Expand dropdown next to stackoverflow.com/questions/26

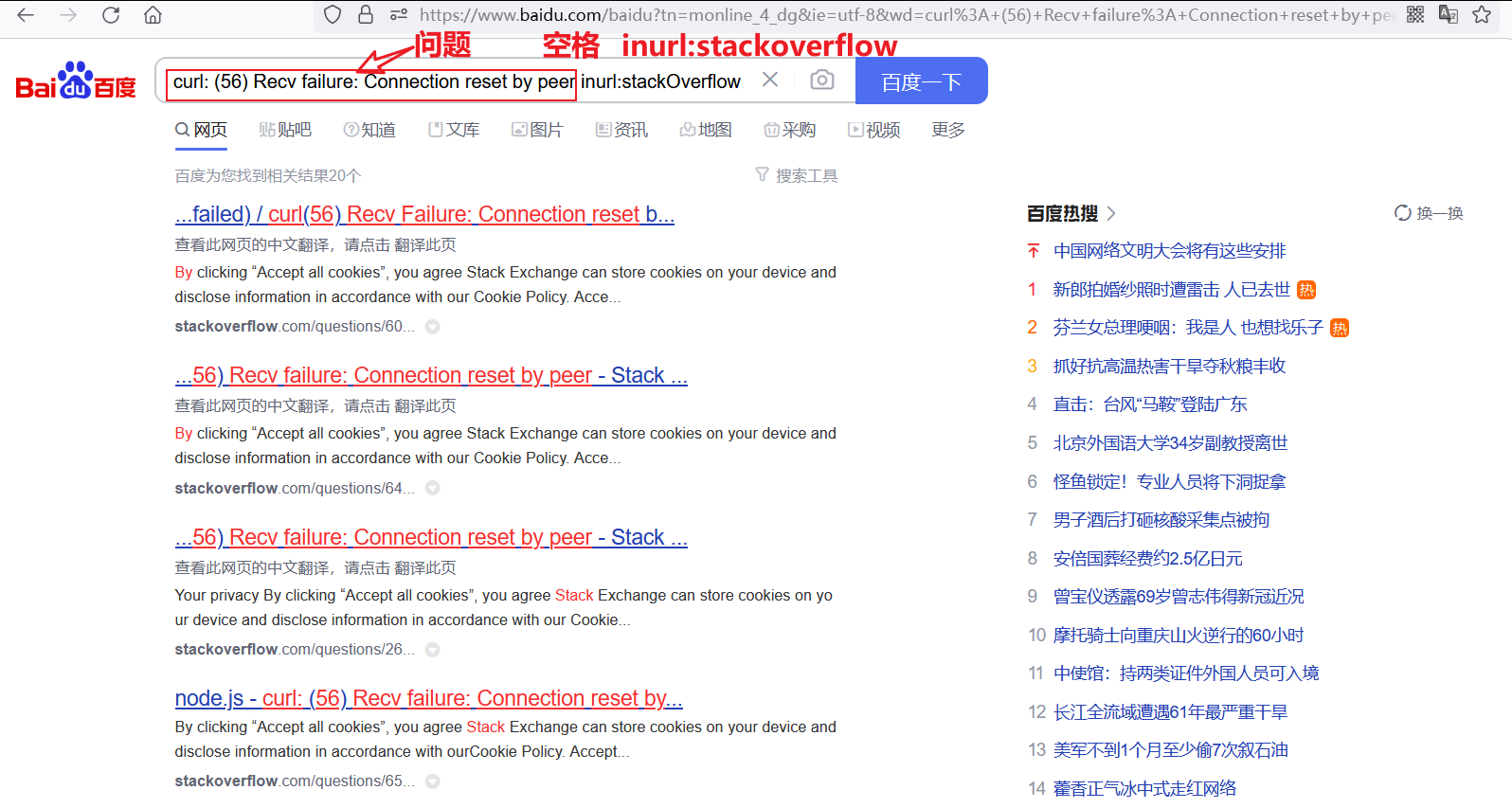coord(432,650)
